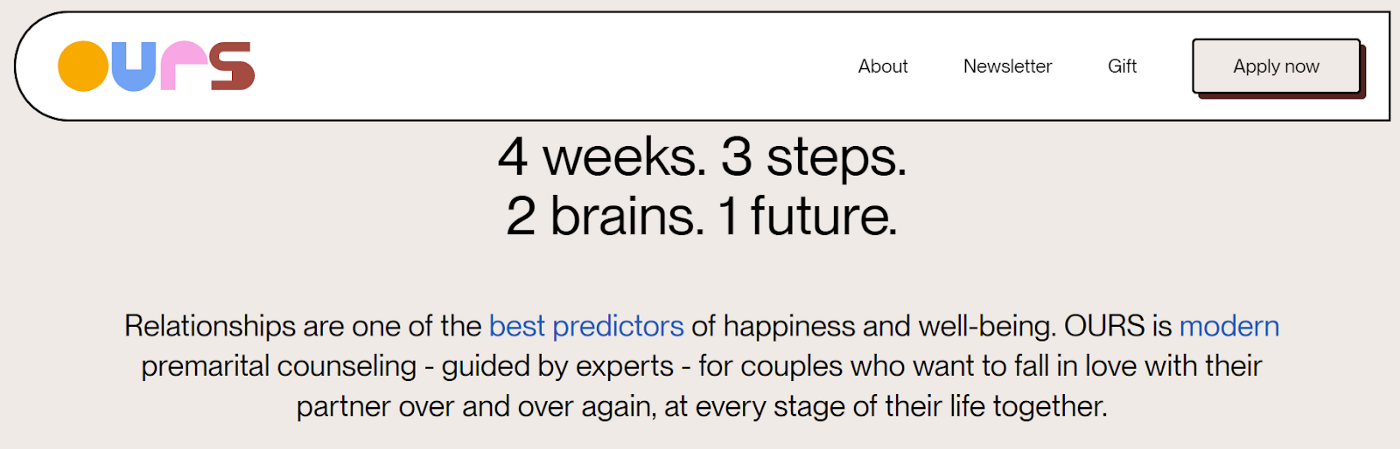Click the blue U letter in the logo
This screenshot has width=1400, height=449.
coord(134,67)
